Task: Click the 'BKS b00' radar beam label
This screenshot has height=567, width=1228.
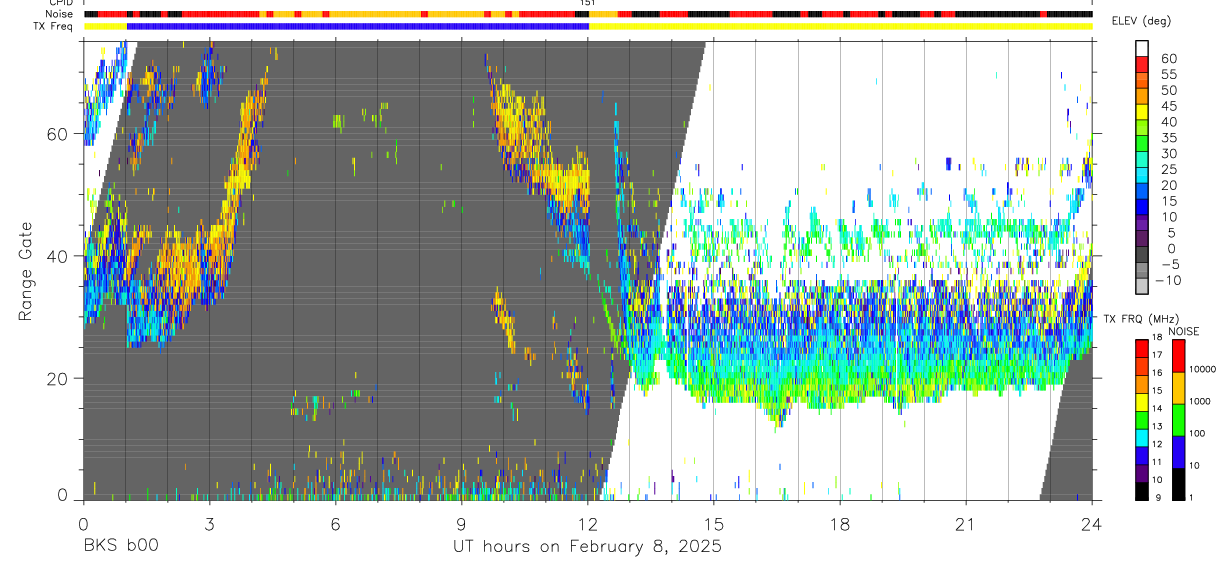Action: (x=120, y=546)
